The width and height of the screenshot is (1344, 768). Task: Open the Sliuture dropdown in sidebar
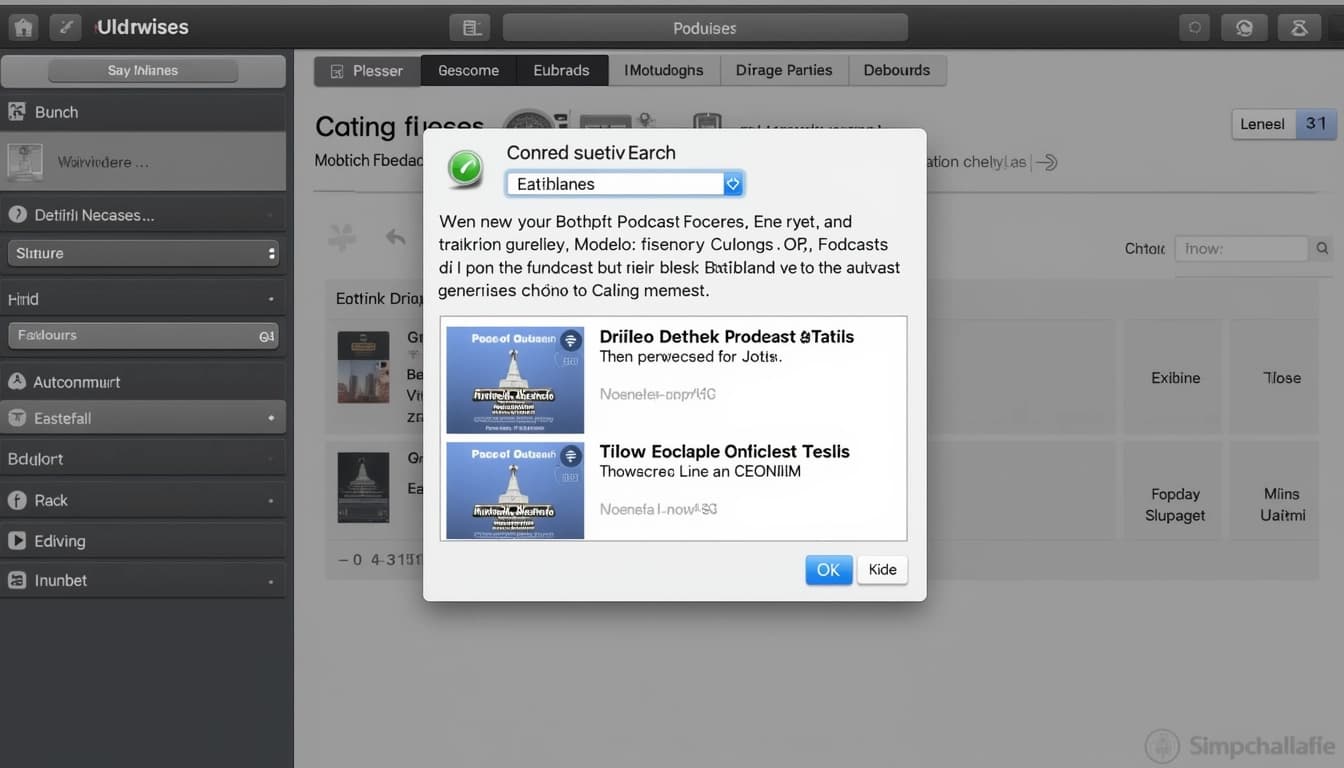click(271, 254)
